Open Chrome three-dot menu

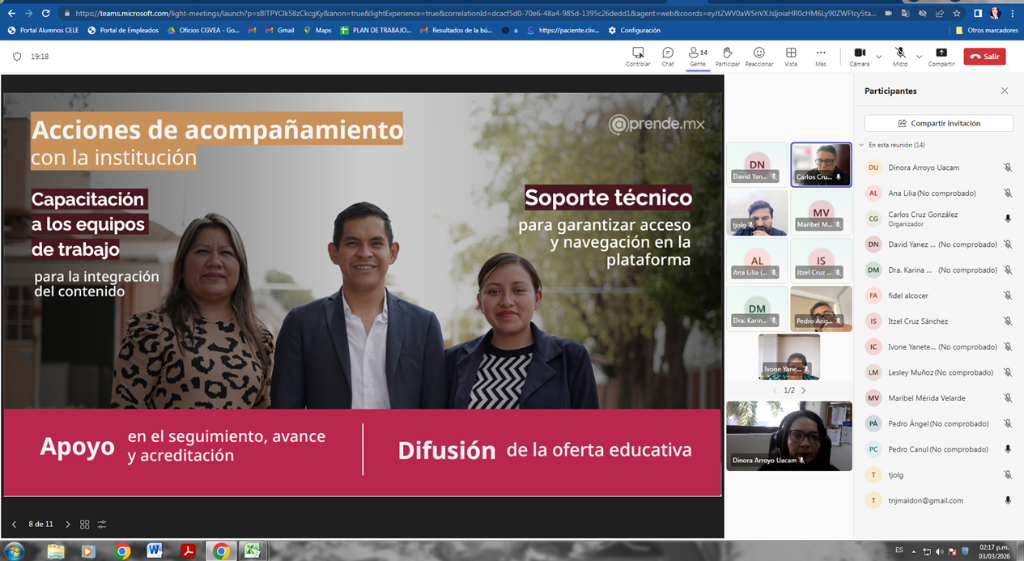tap(1013, 13)
